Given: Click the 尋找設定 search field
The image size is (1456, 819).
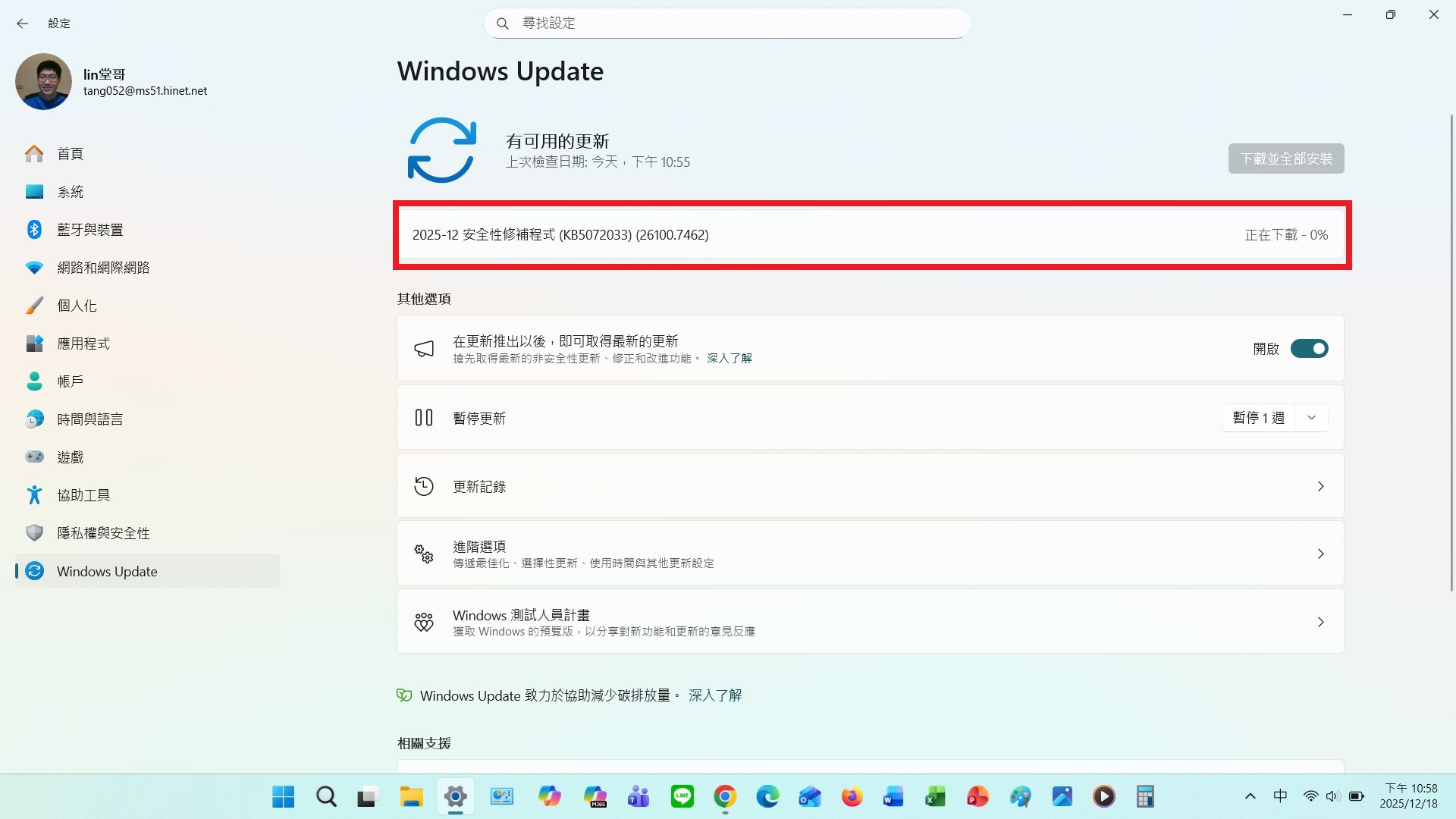Looking at the screenshot, I should (x=728, y=24).
